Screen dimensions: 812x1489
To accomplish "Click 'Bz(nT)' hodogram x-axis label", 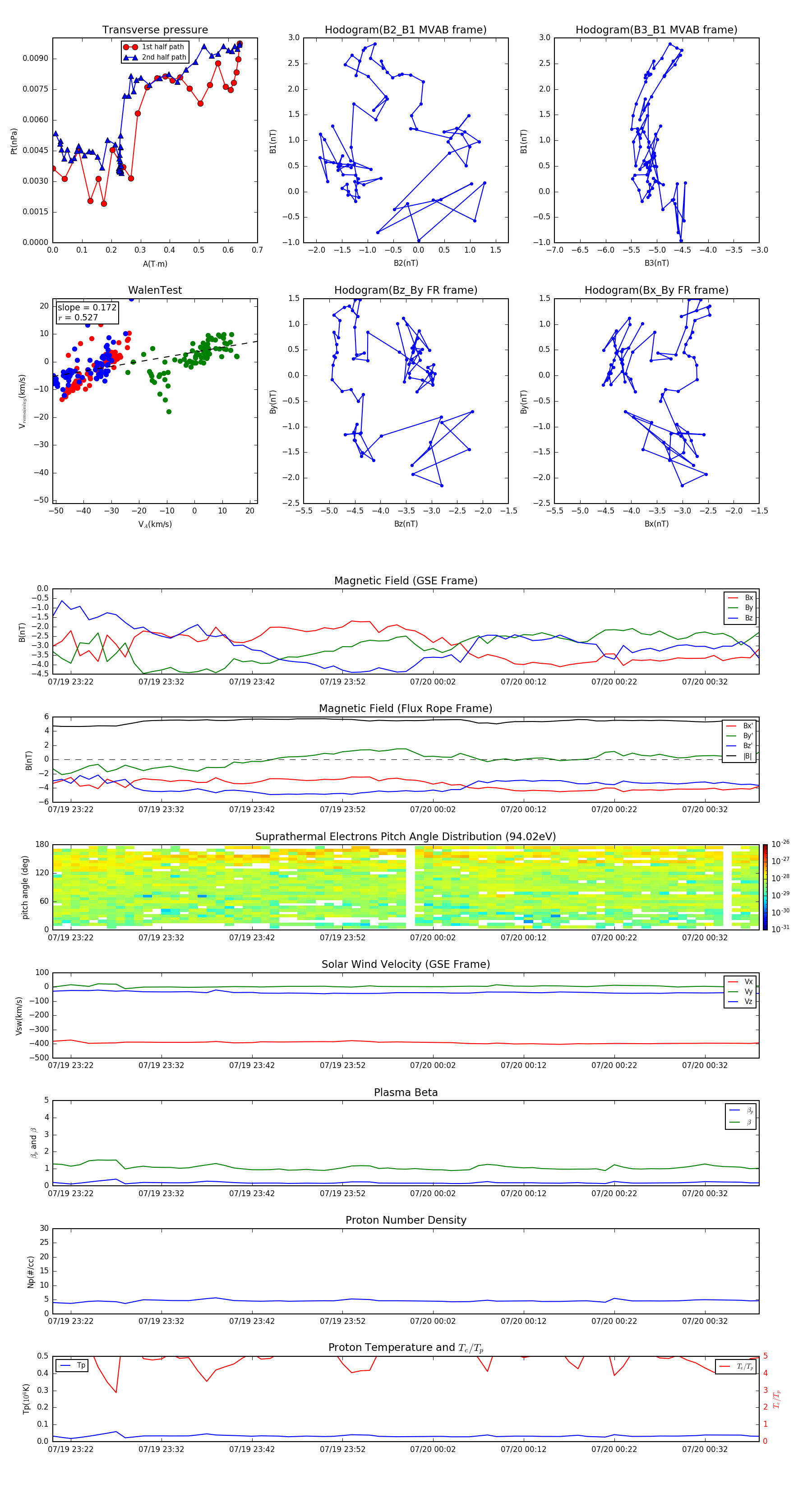I will (406, 524).
